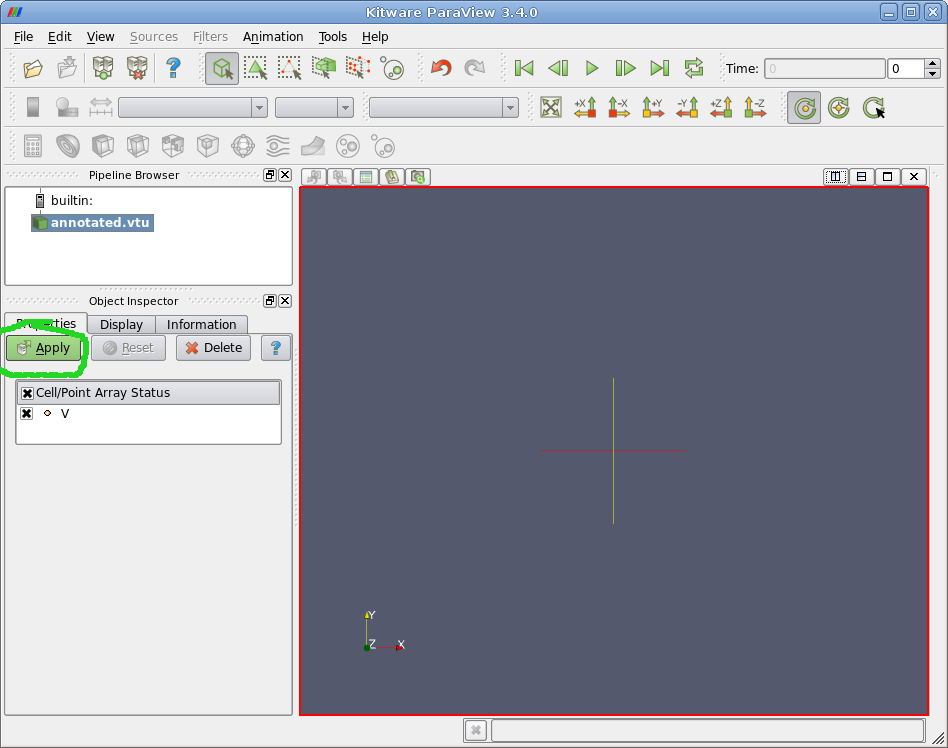Toggle the Cell/Point Array Status header checkbox
Image resolution: width=948 pixels, height=748 pixels.
pos(27,393)
